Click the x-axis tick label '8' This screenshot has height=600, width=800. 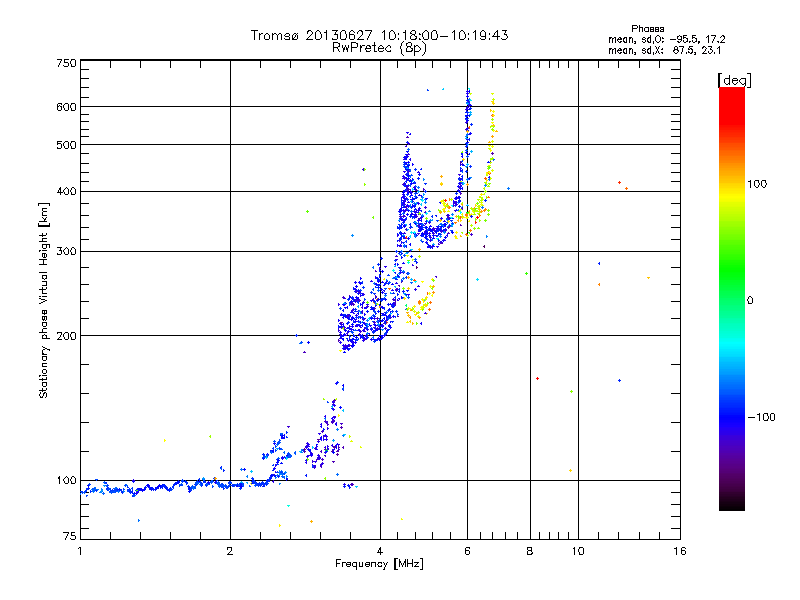point(530,551)
